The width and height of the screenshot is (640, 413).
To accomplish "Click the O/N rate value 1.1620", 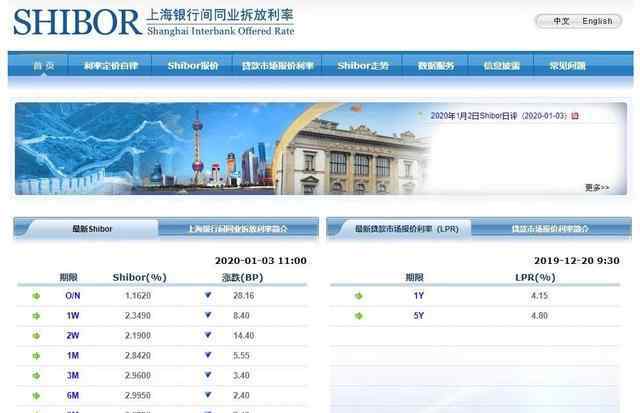I will pyautogui.click(x=138, y=295).
